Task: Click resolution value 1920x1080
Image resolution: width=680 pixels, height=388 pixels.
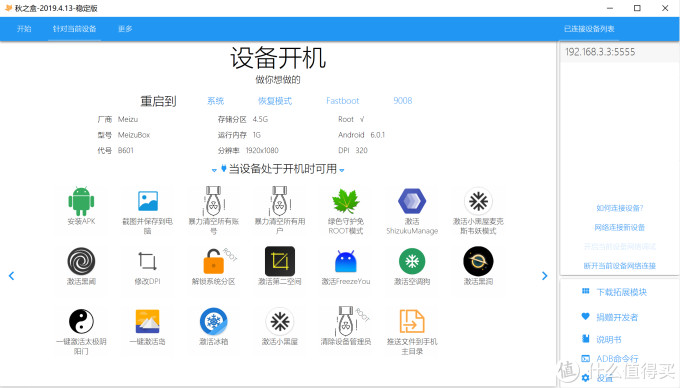Action: [262, 150]
